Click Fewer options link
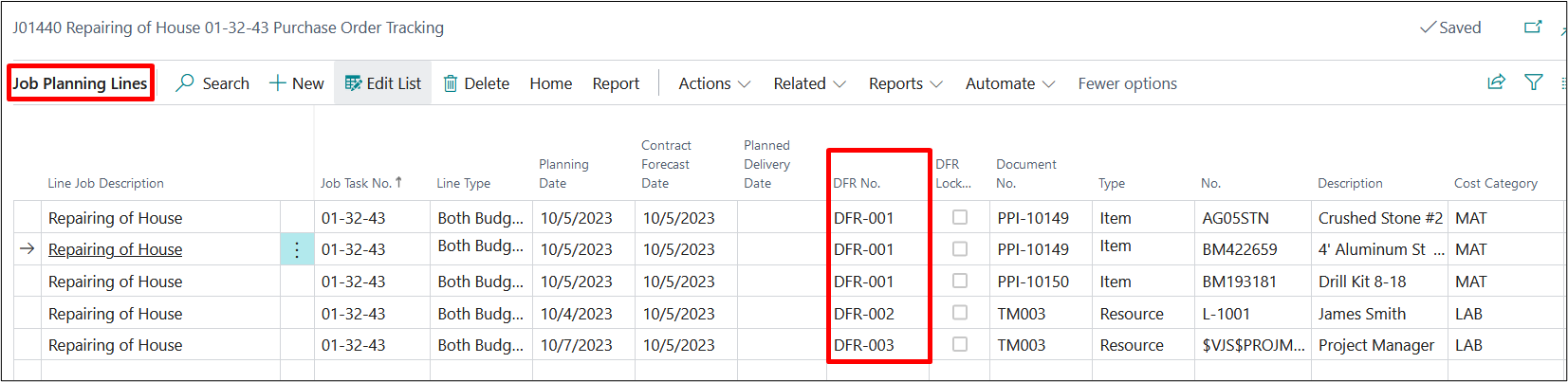The image size is (1568, 382). point(1127,83)
